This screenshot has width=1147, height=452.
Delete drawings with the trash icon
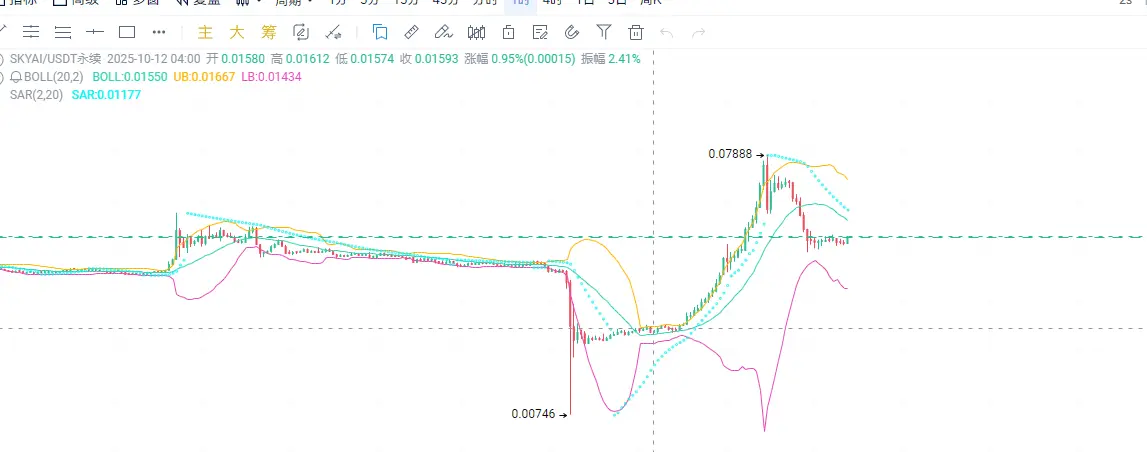(x=636, y=31)
